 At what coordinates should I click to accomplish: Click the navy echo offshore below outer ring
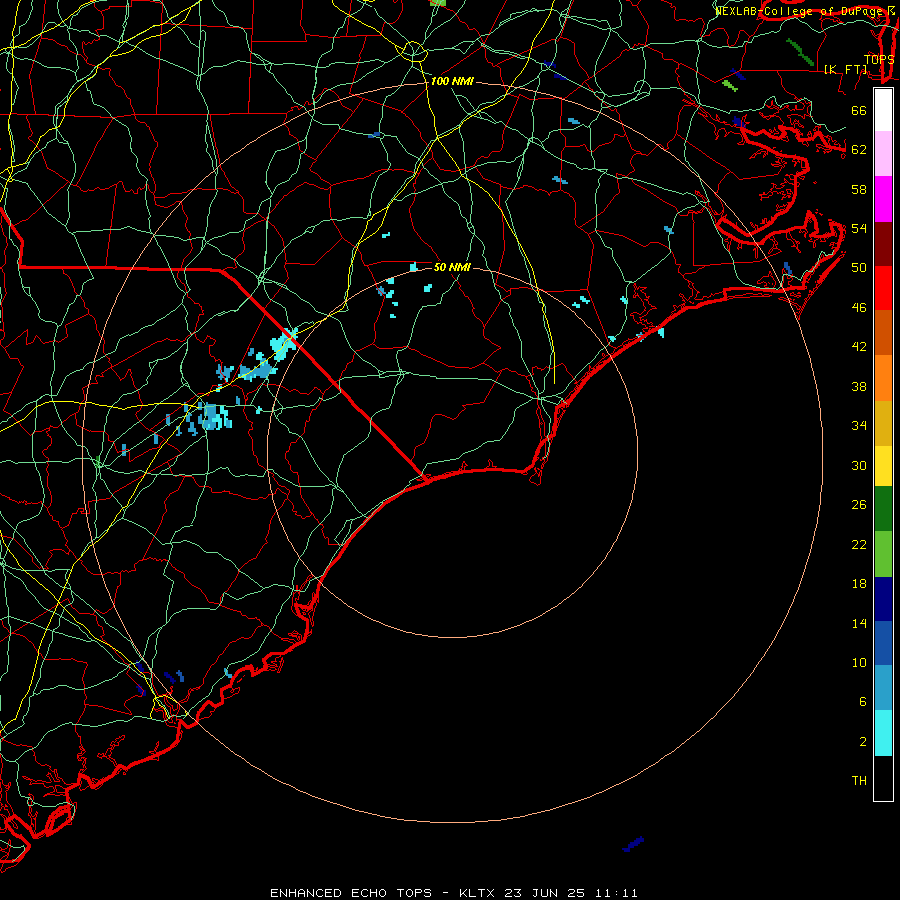(x=633, y=844)
